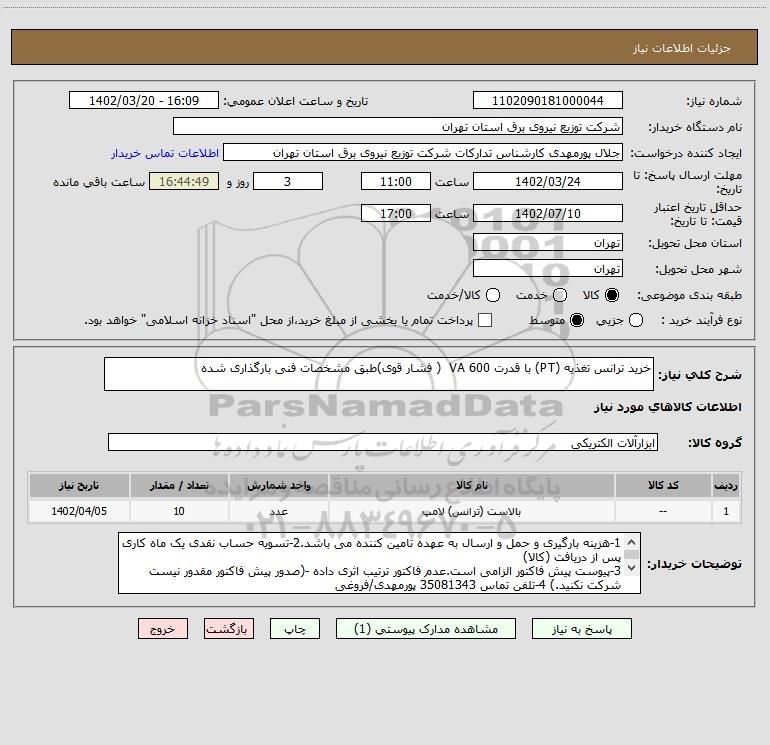Choose the متوسط purchase process option
The width and height of the screenshot is (770, 745).
click(x=577, y=320)
